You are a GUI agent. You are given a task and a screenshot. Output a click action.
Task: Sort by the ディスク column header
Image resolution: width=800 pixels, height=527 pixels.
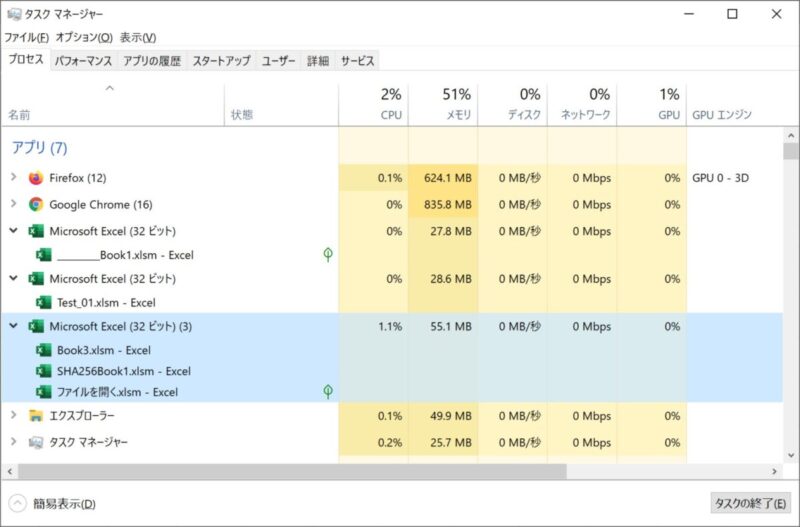pyautogui.click(x=513, y=105)
